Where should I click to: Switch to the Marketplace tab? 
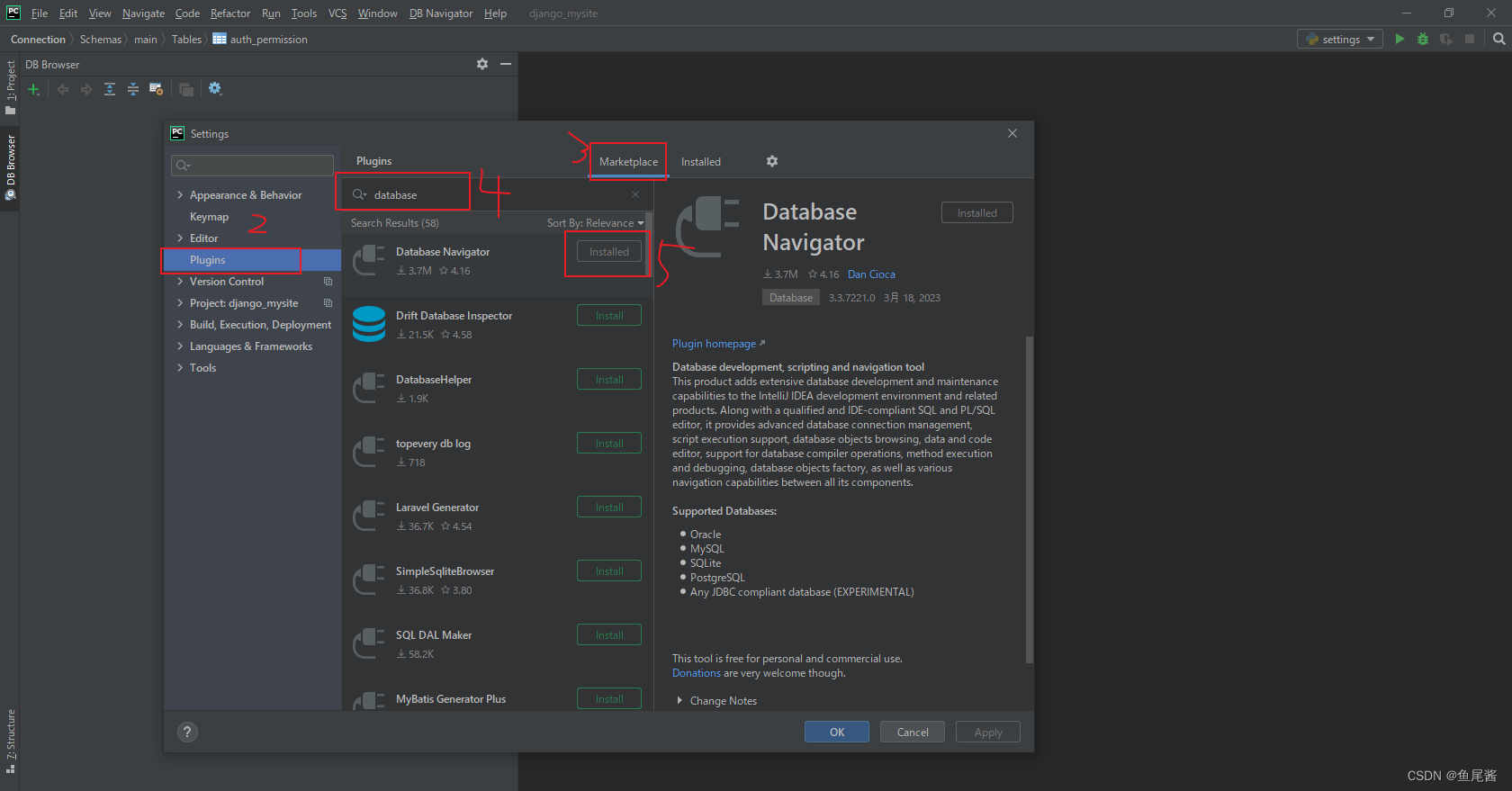(x=628, y=162)
